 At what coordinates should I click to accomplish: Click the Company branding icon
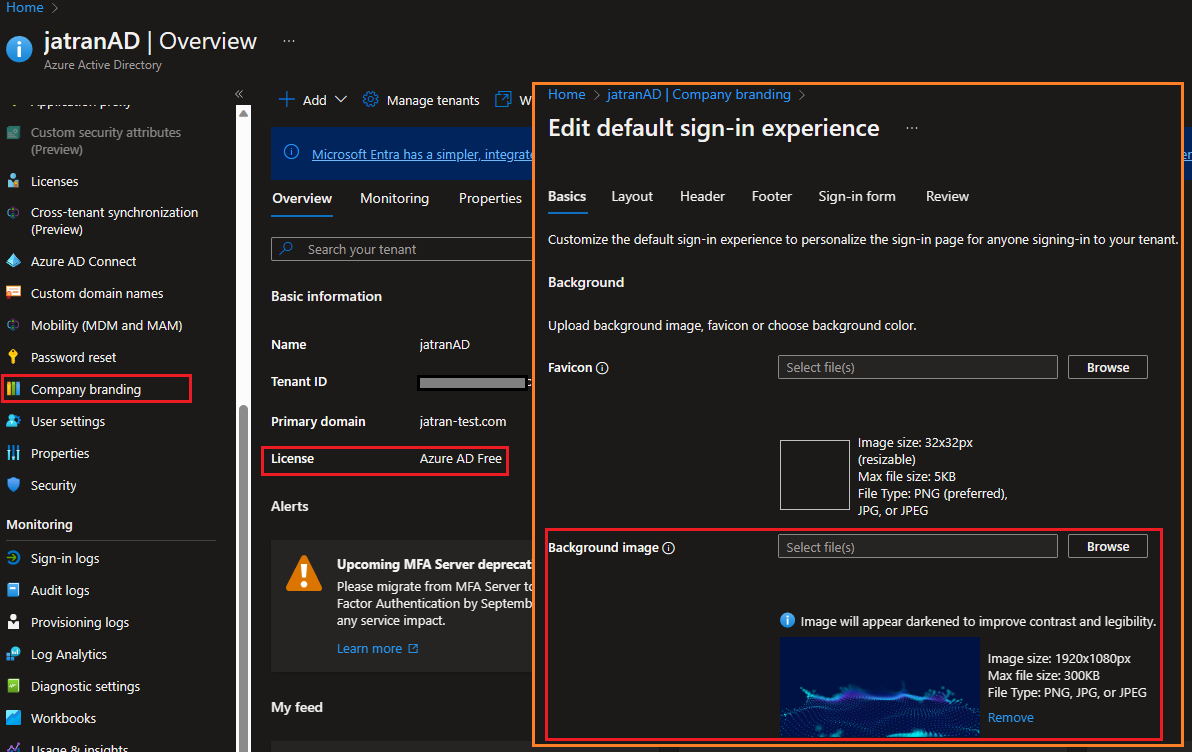click(13, 389)
